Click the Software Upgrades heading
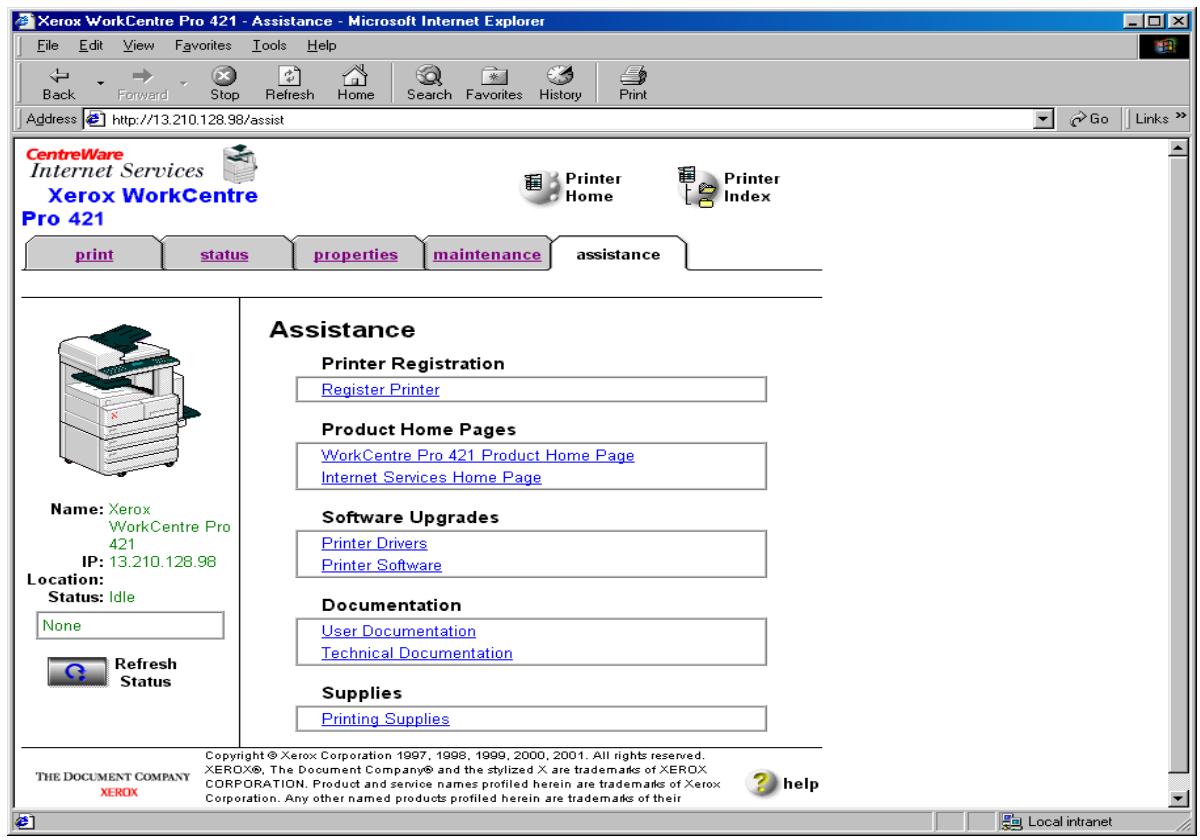The height and width of the screenshot is (840, 1200). coord(410,518)
